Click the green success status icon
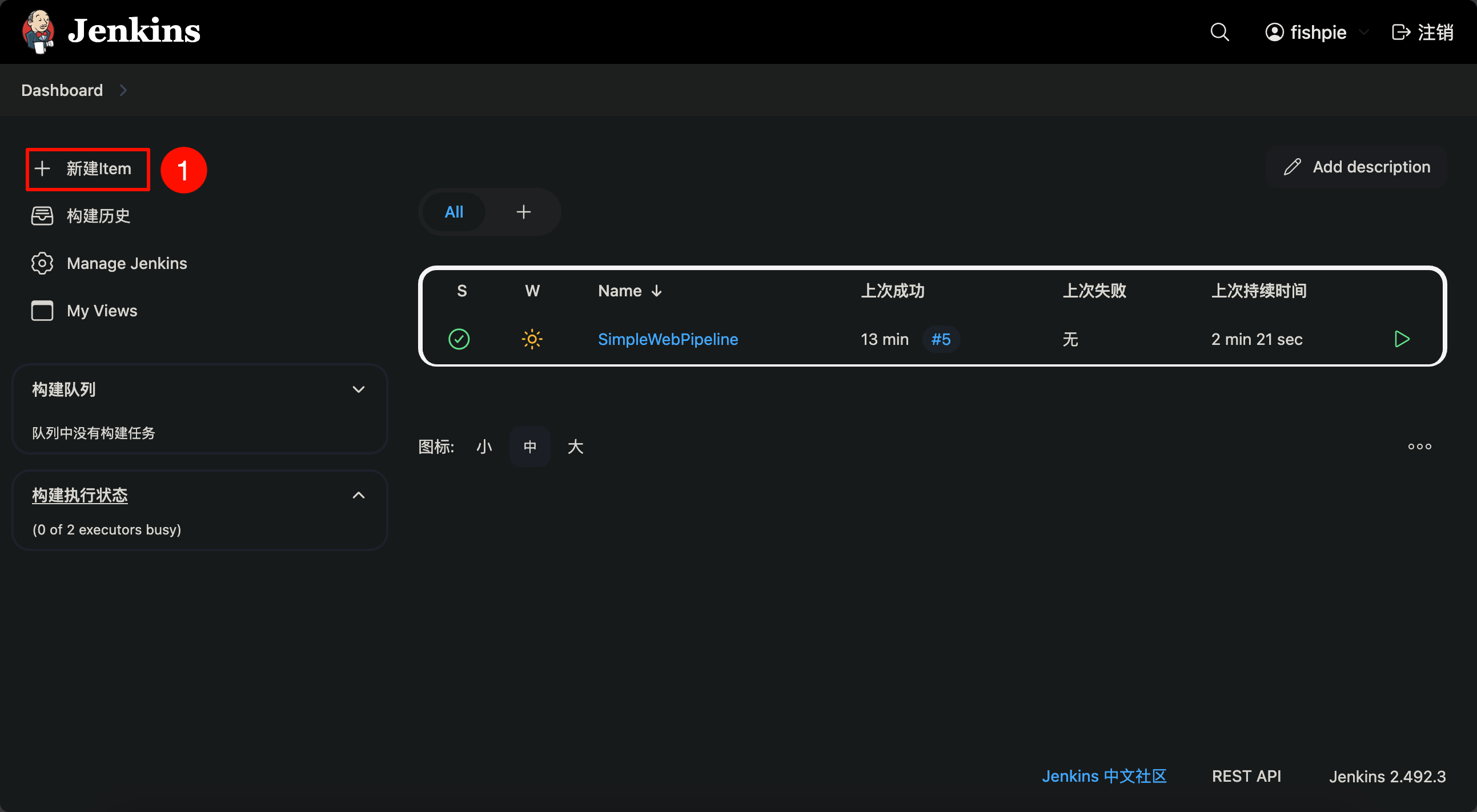1477x812 pixels. point(459,339)
